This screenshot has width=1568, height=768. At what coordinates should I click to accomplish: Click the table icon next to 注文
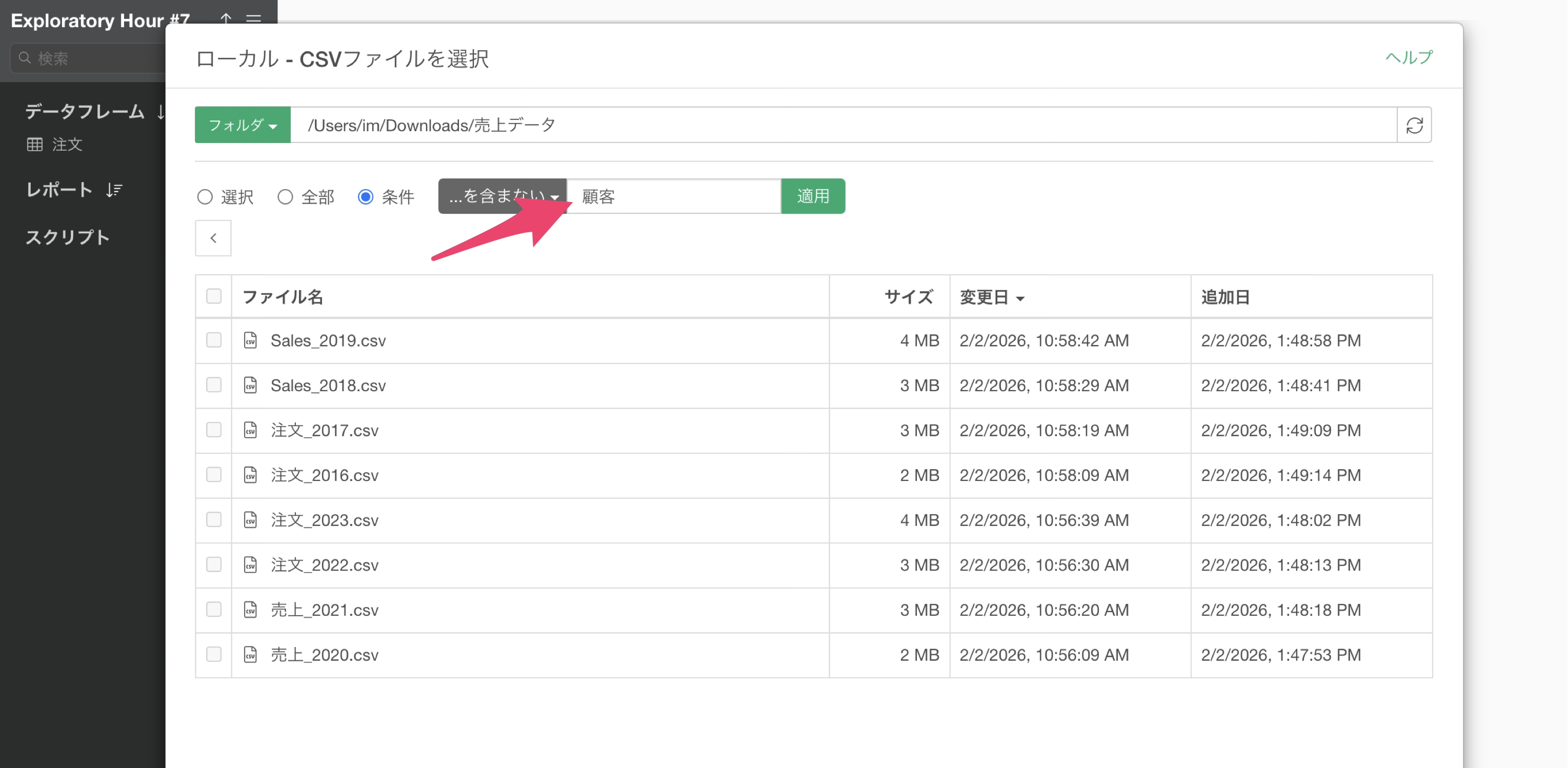tap(35, 144)
